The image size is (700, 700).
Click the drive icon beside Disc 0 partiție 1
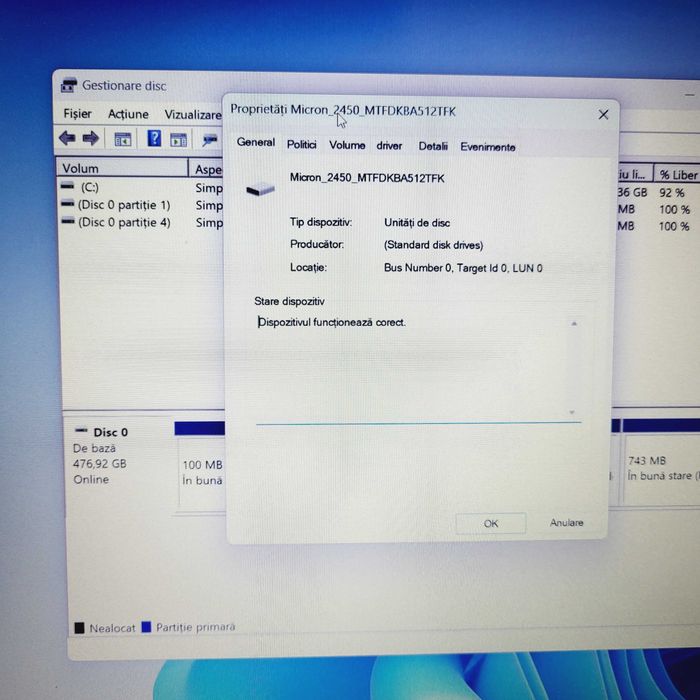tap(67, 203)
